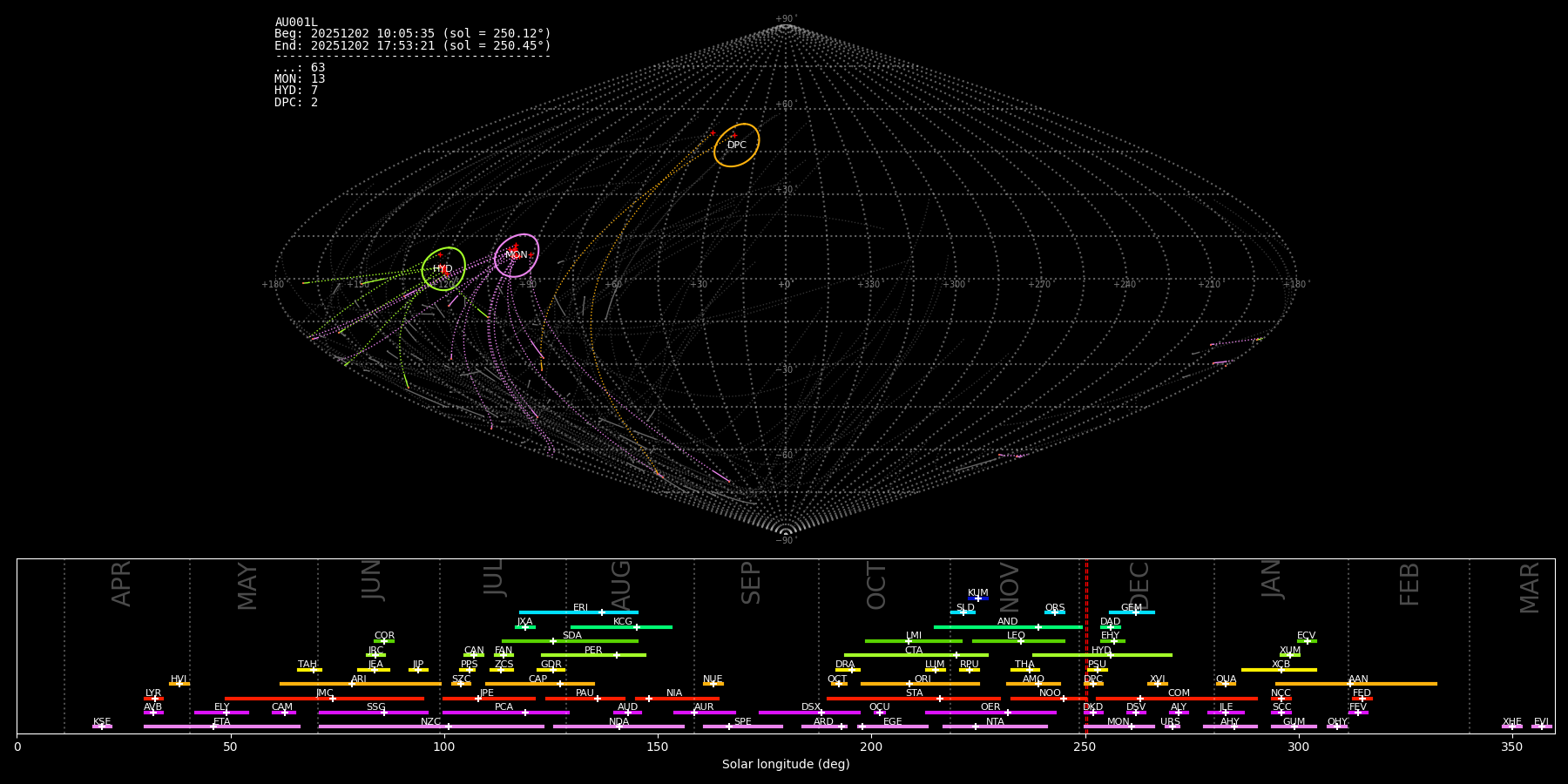Click the orange DPC radiant circle
The image size is (1568, 784).
click(736, 145)
